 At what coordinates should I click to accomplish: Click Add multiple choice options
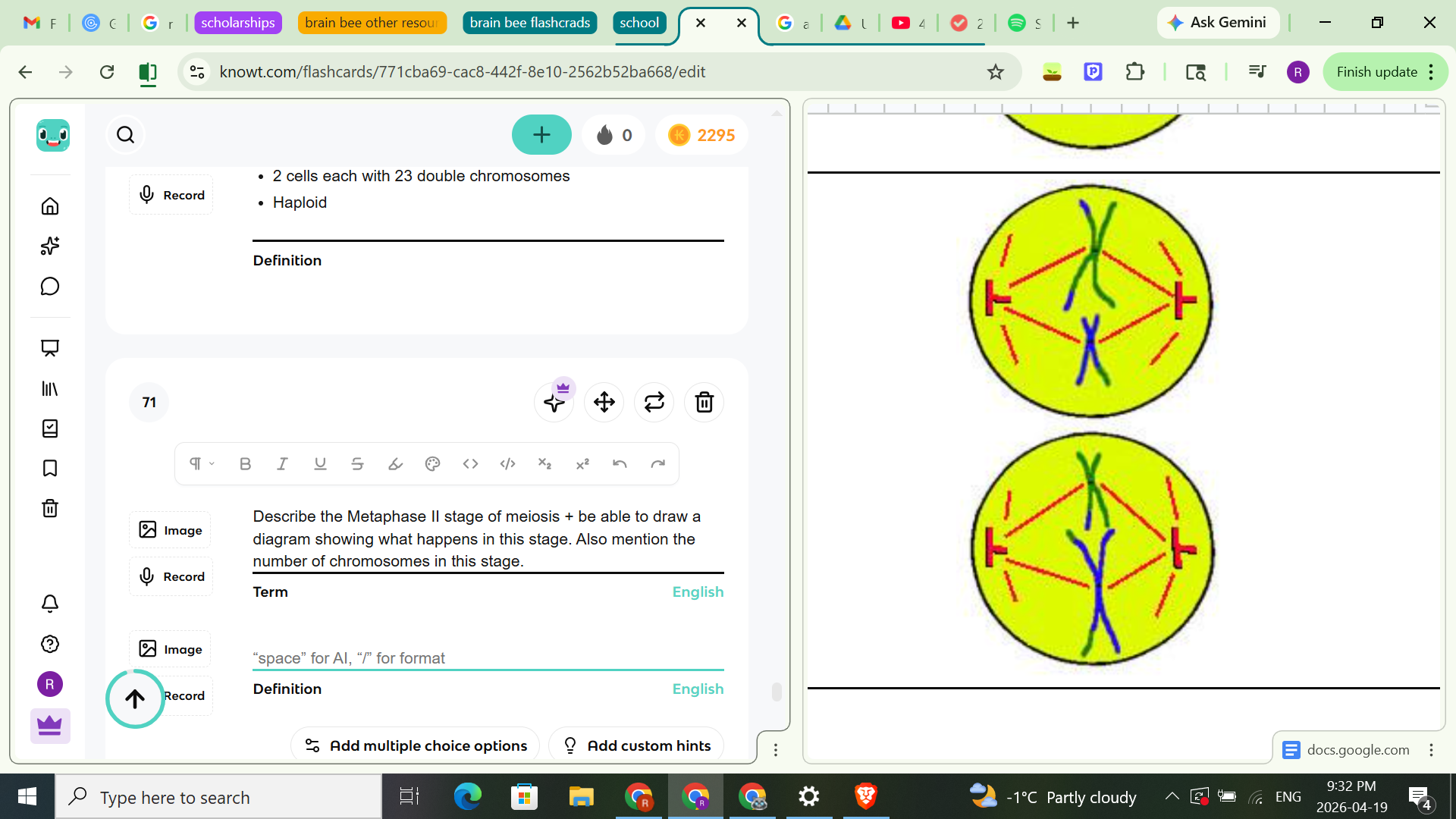point(415,745)
